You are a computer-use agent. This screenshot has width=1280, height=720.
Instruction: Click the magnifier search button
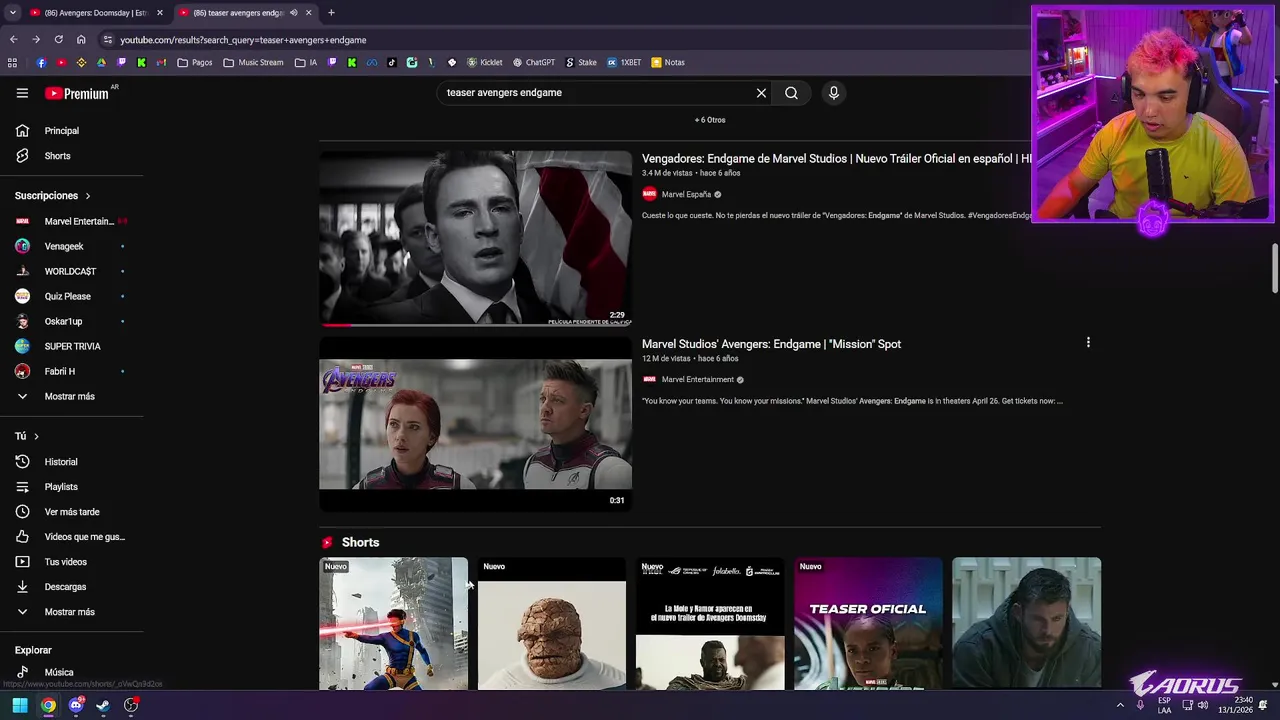pyautogui.click(x=791, y=93)
